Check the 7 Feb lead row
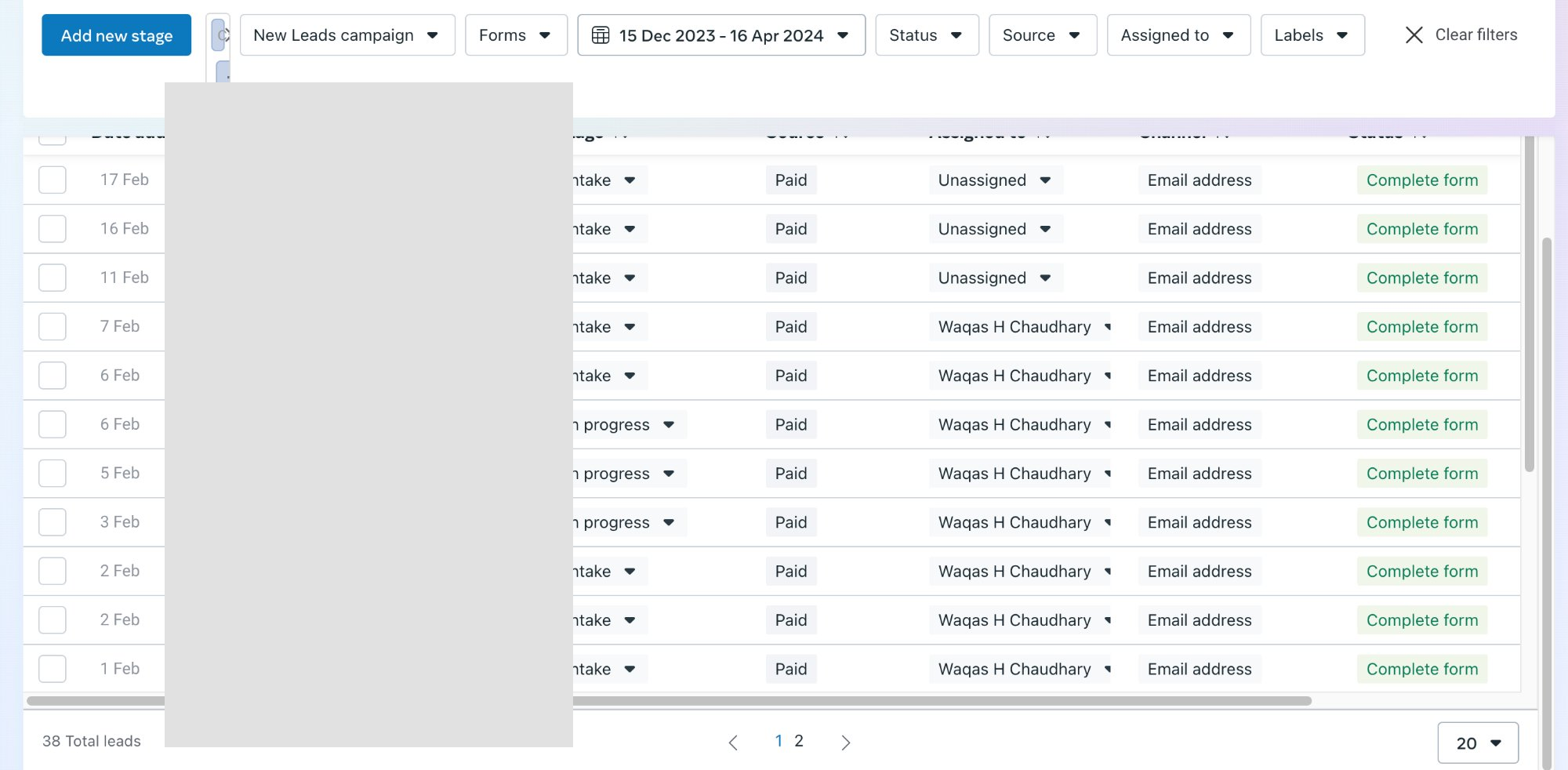Screen dimensions: 1568x770 (x=52, y=326)
